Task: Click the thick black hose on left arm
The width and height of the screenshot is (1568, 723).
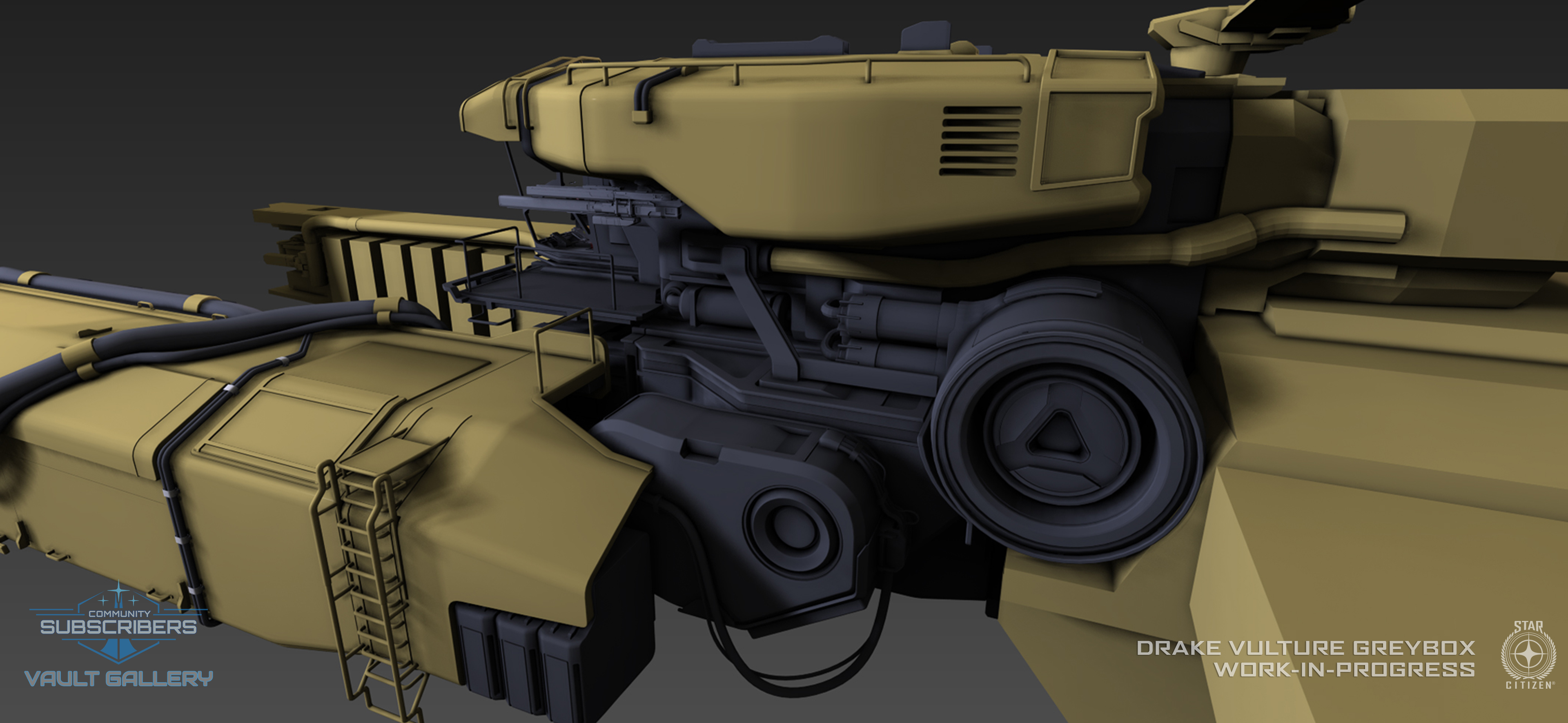Action: coord(183,336)
